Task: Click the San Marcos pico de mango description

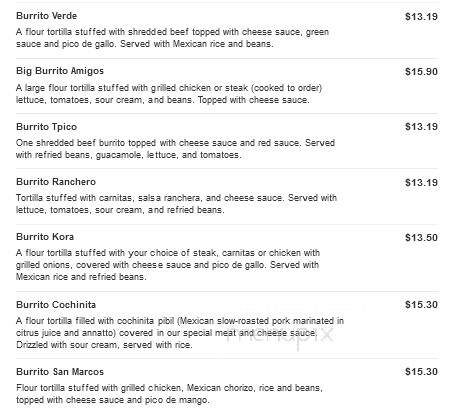Action: click(x=169, y=394)
